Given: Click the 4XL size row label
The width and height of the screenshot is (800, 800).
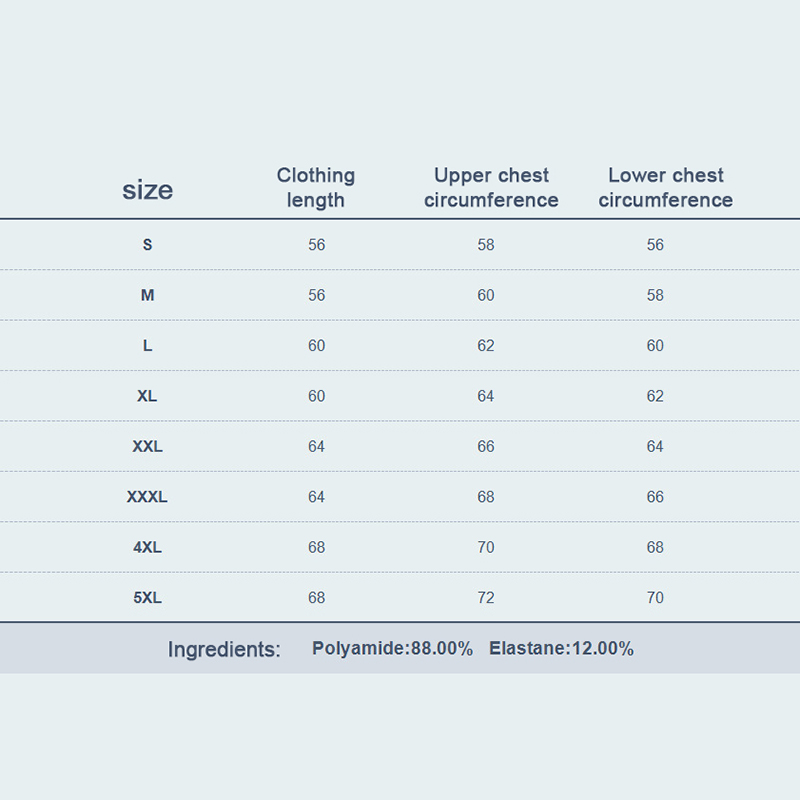Looking at the screenshot, I should [147, 548].
